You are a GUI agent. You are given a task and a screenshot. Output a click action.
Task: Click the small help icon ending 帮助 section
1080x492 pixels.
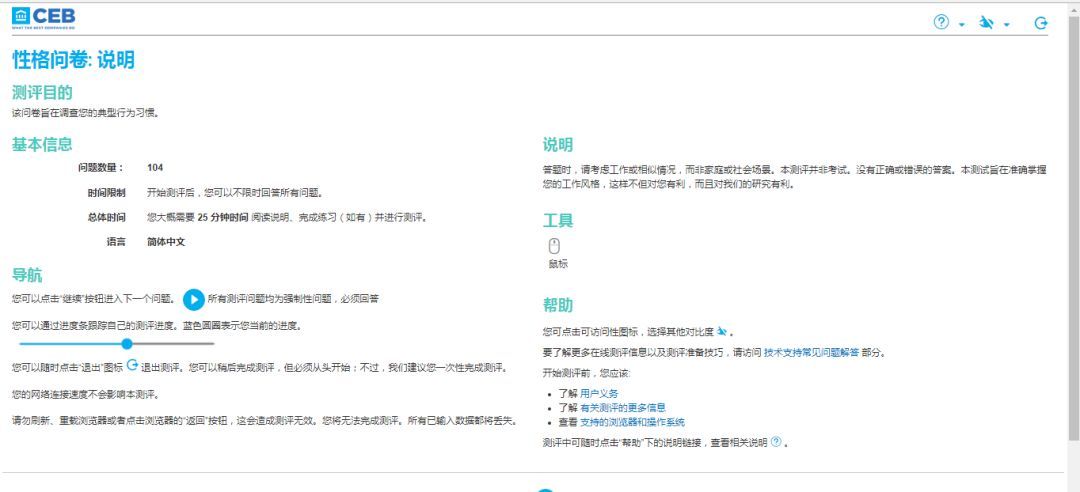pyautogui.click(x=775, y=442)
